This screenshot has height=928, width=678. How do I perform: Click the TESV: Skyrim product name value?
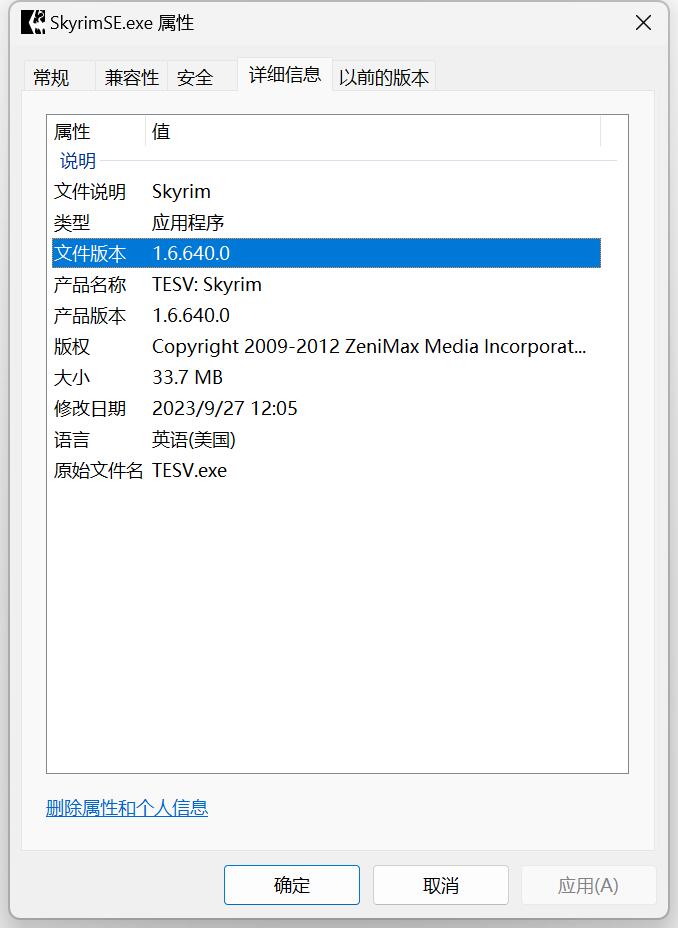(x=206, y=285)
